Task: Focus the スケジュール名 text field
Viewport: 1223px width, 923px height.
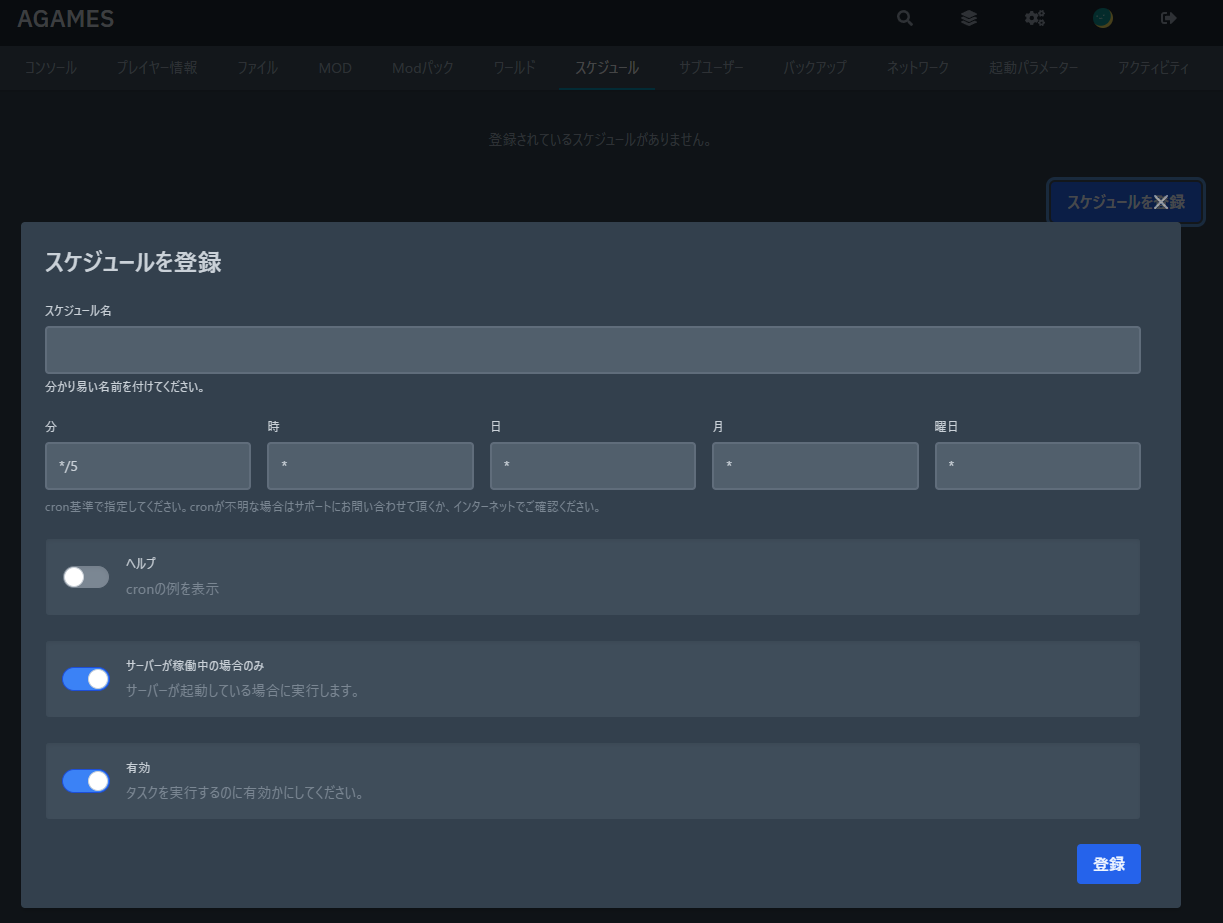Action: pyautogui.click(x=592, y=350)
